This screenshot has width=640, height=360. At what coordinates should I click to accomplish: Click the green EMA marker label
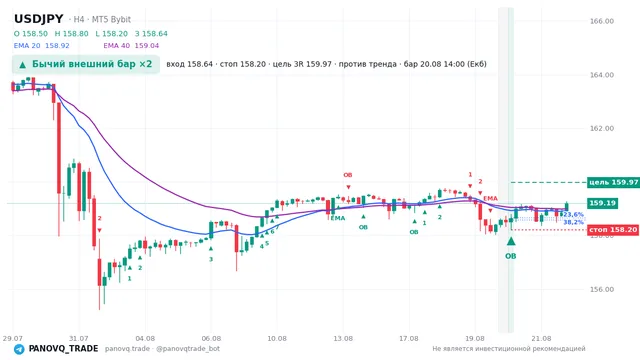(338, 218)
